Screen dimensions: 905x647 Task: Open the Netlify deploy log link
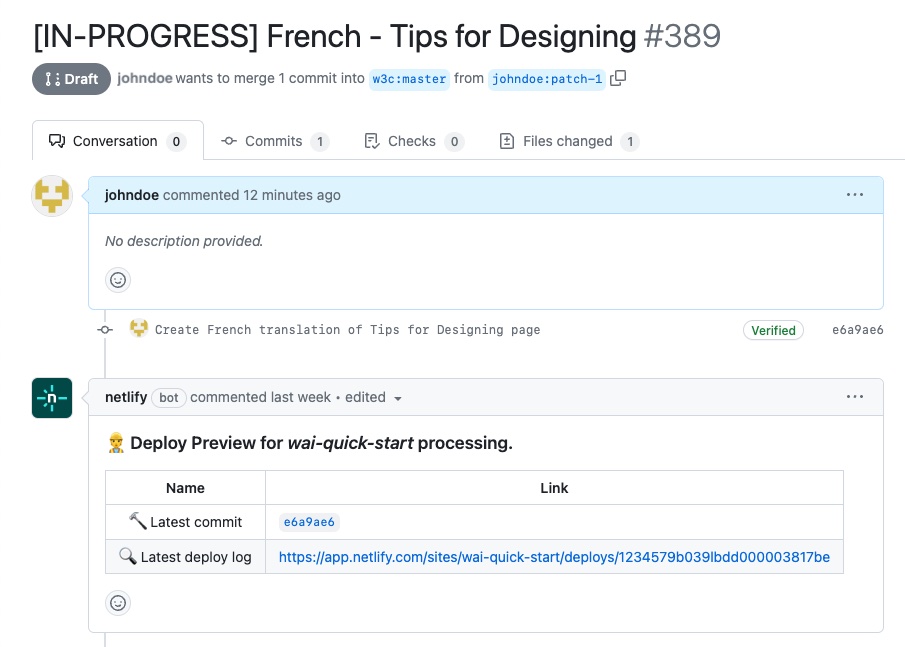[554, 557]
